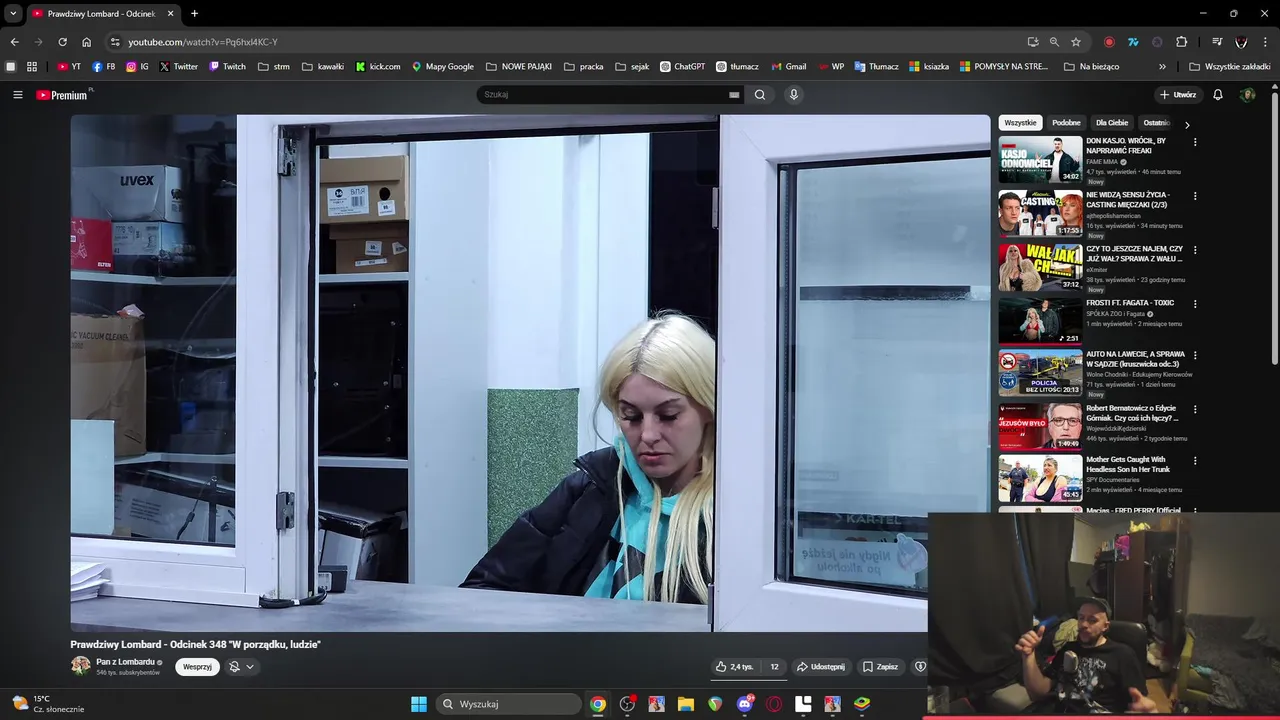Image resolution: width=1280 pixels, height=720 pixels.
Task: Click the main video player area
Action: click(530, 373)
